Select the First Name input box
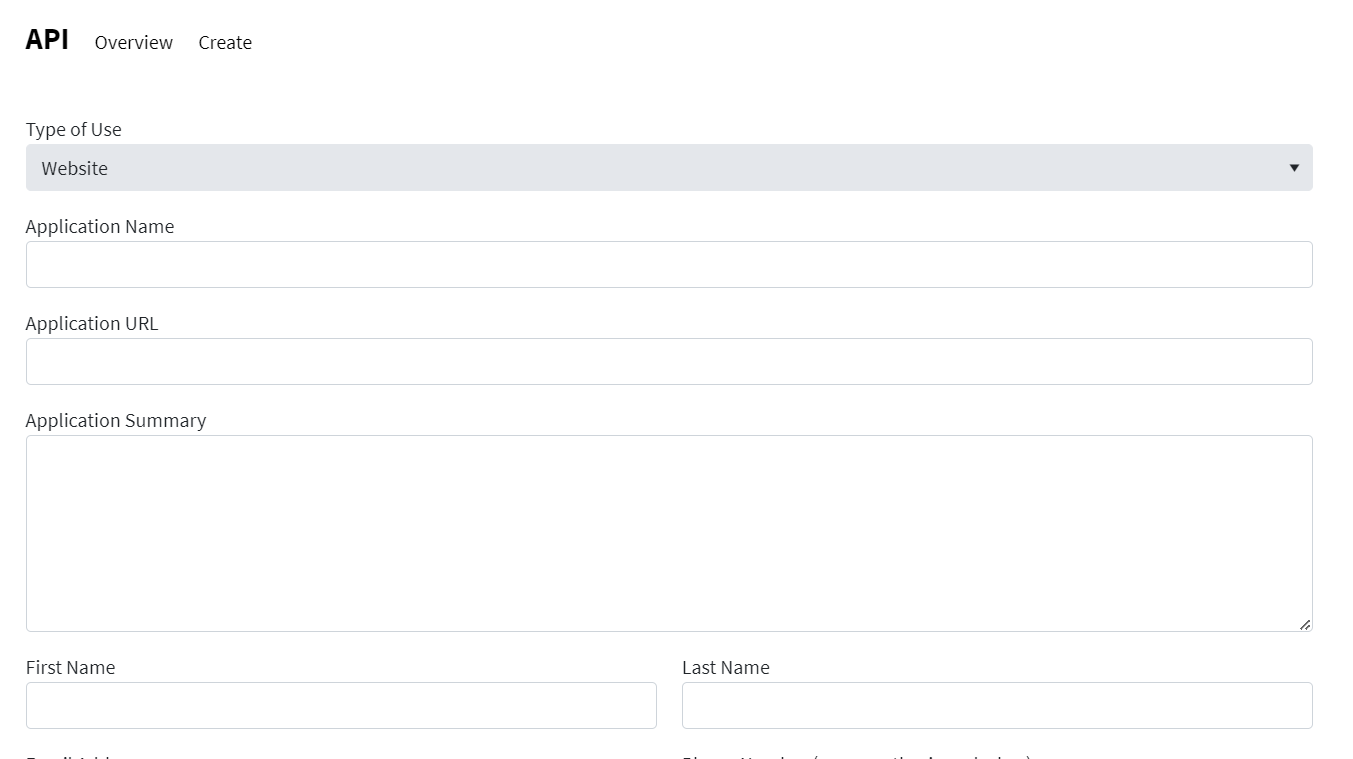 point(341,706)
